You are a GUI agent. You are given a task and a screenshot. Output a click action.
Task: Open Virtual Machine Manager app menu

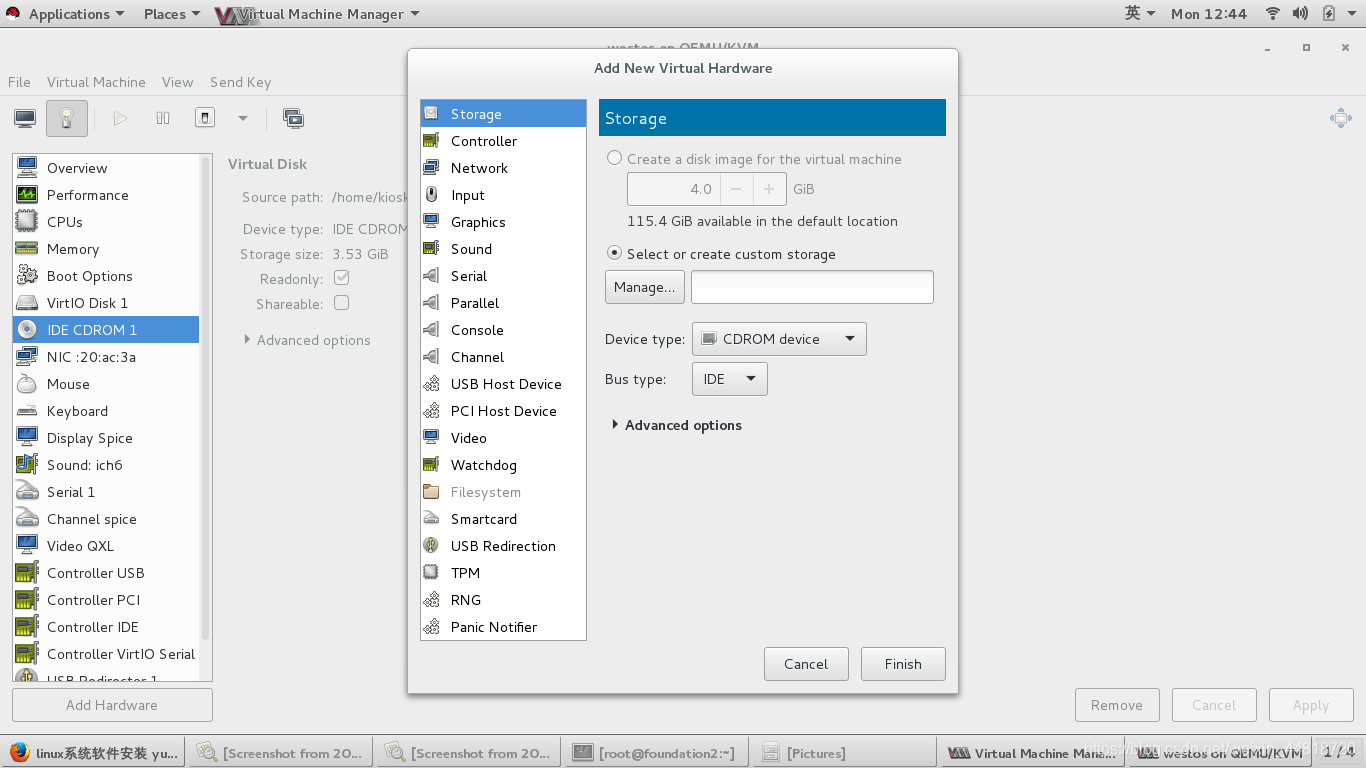pos(318,14)
